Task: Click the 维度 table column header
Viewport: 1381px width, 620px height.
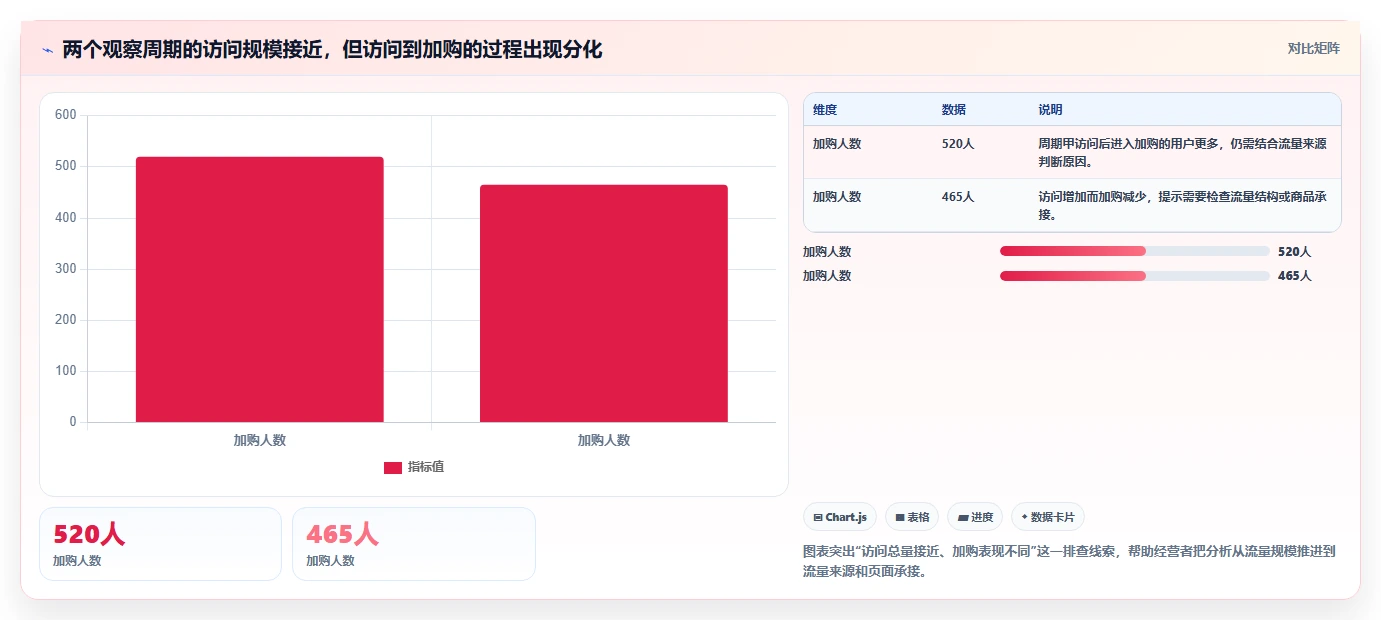Action: point(825,110)
